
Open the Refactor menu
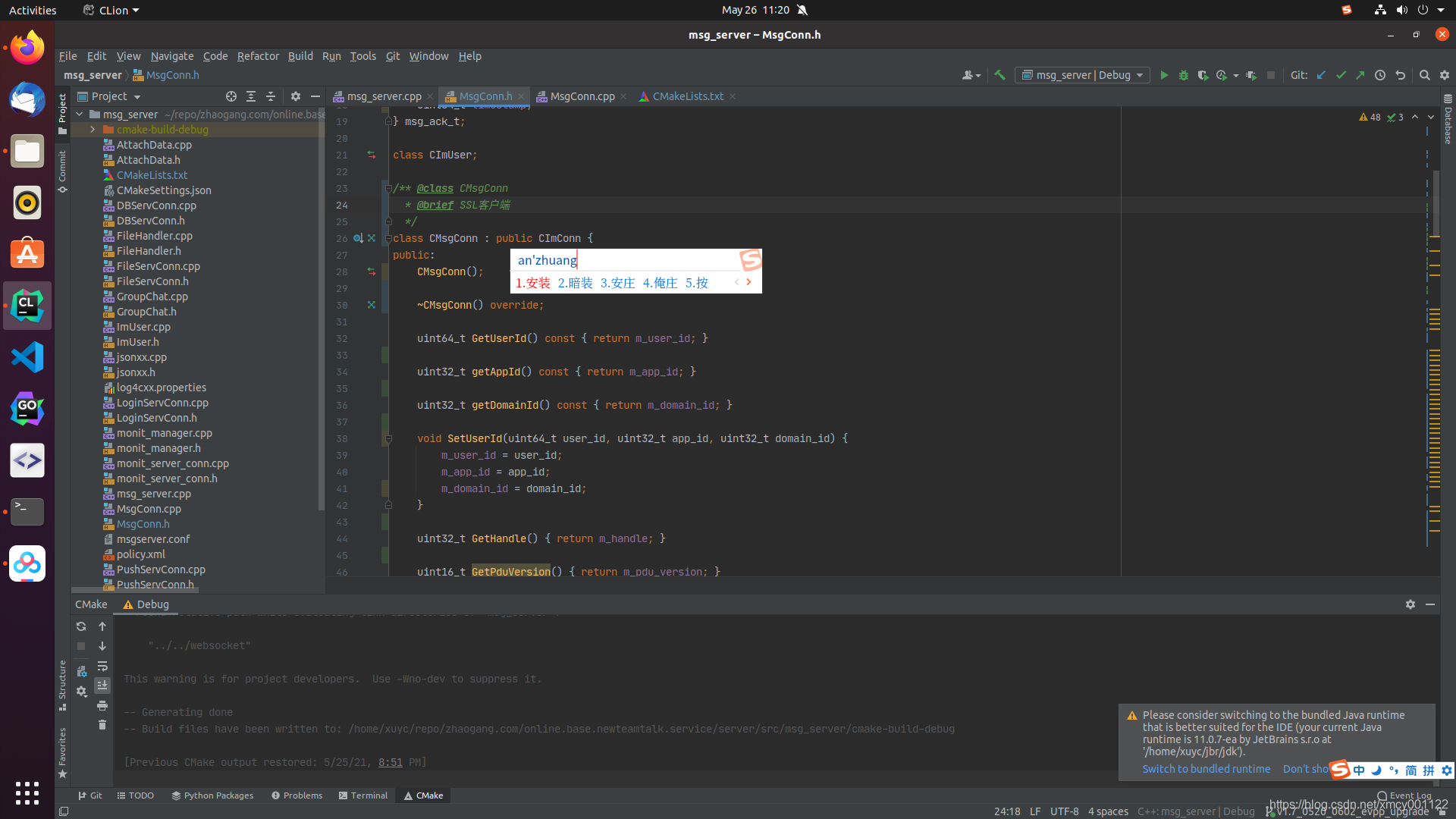(258, 56)
